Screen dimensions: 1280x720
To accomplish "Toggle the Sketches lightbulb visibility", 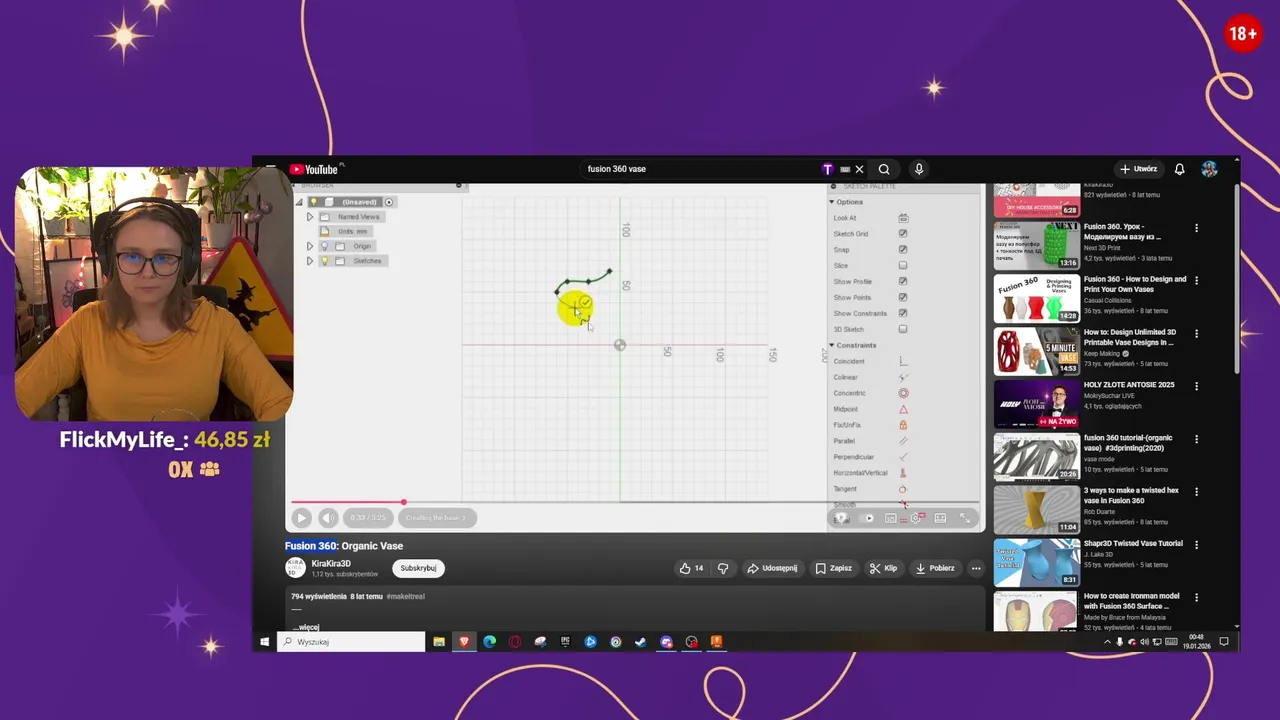I will click(x=324, y=261).
